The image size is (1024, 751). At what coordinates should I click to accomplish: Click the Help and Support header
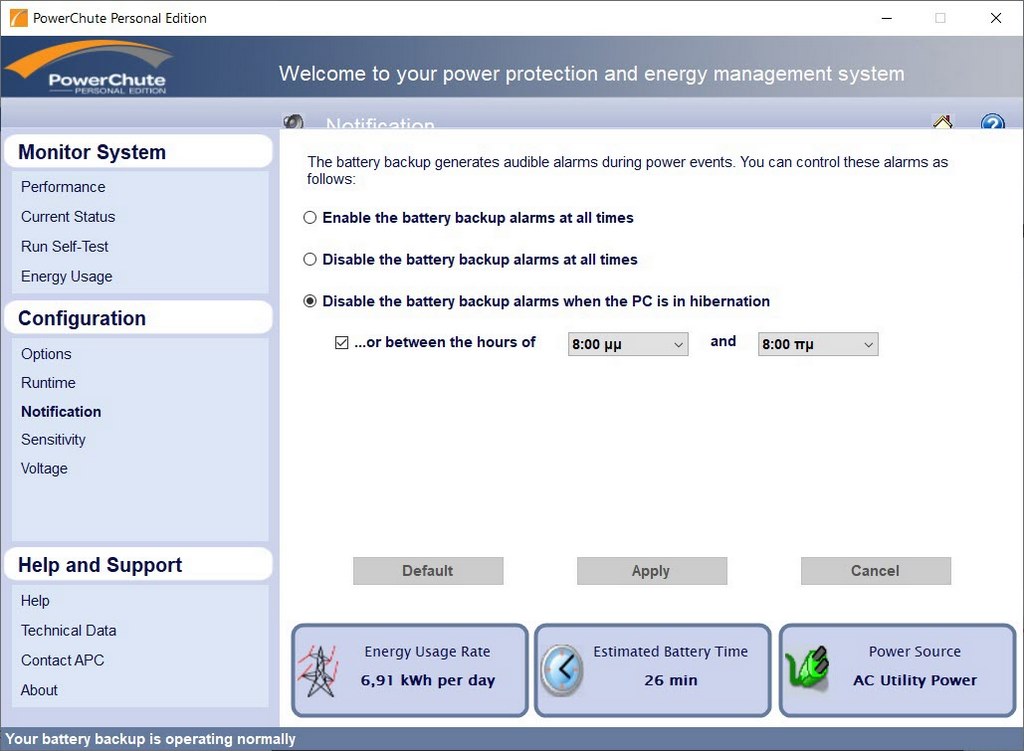(x=138, y=565)
